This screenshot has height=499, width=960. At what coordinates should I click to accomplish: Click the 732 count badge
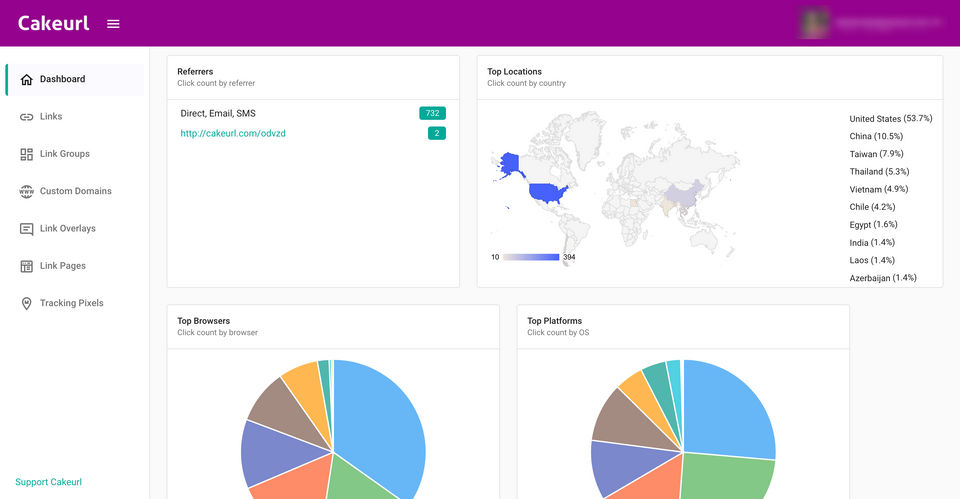(432, 113)
